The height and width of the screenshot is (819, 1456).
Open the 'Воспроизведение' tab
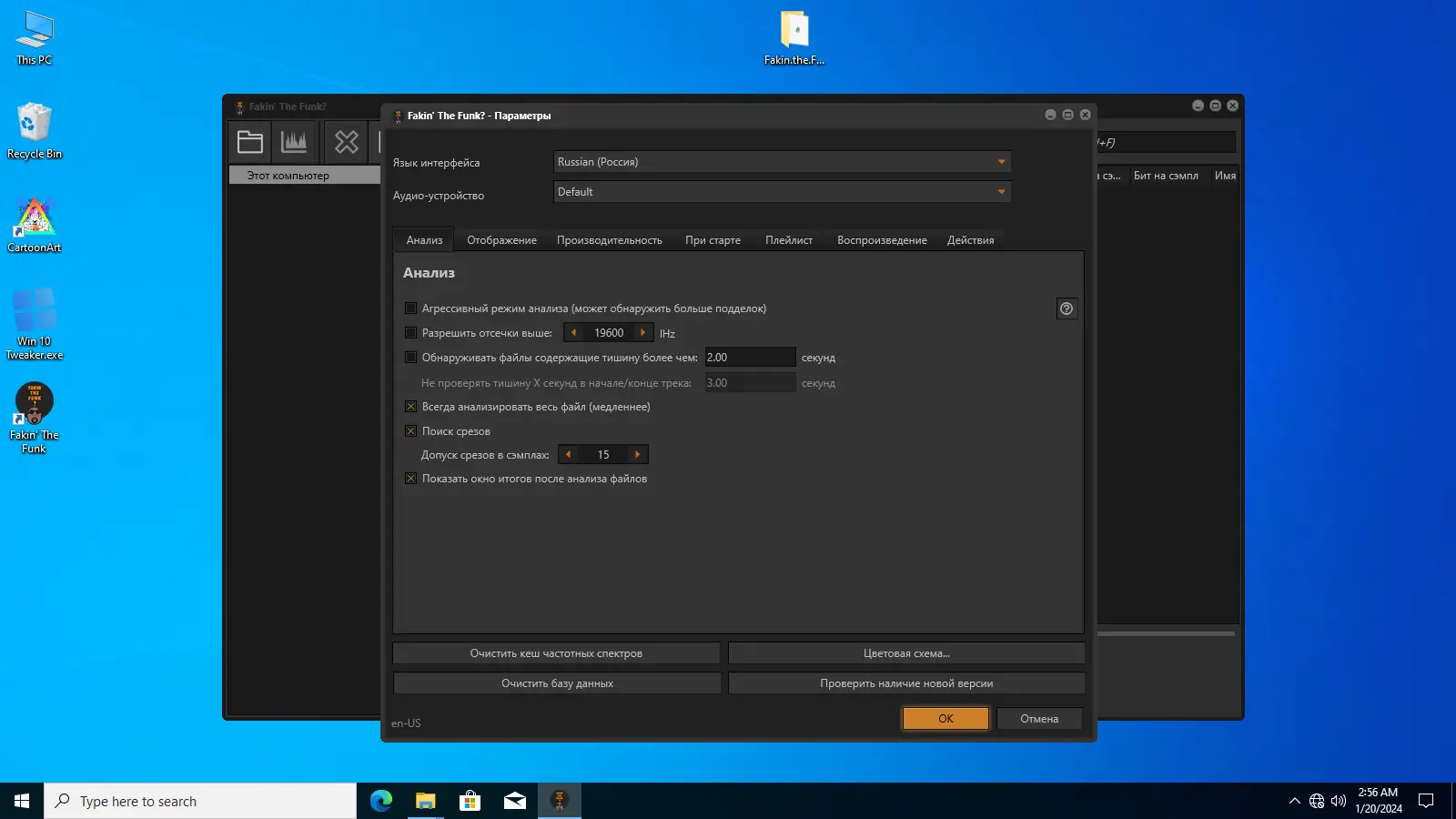pos(882,240)
